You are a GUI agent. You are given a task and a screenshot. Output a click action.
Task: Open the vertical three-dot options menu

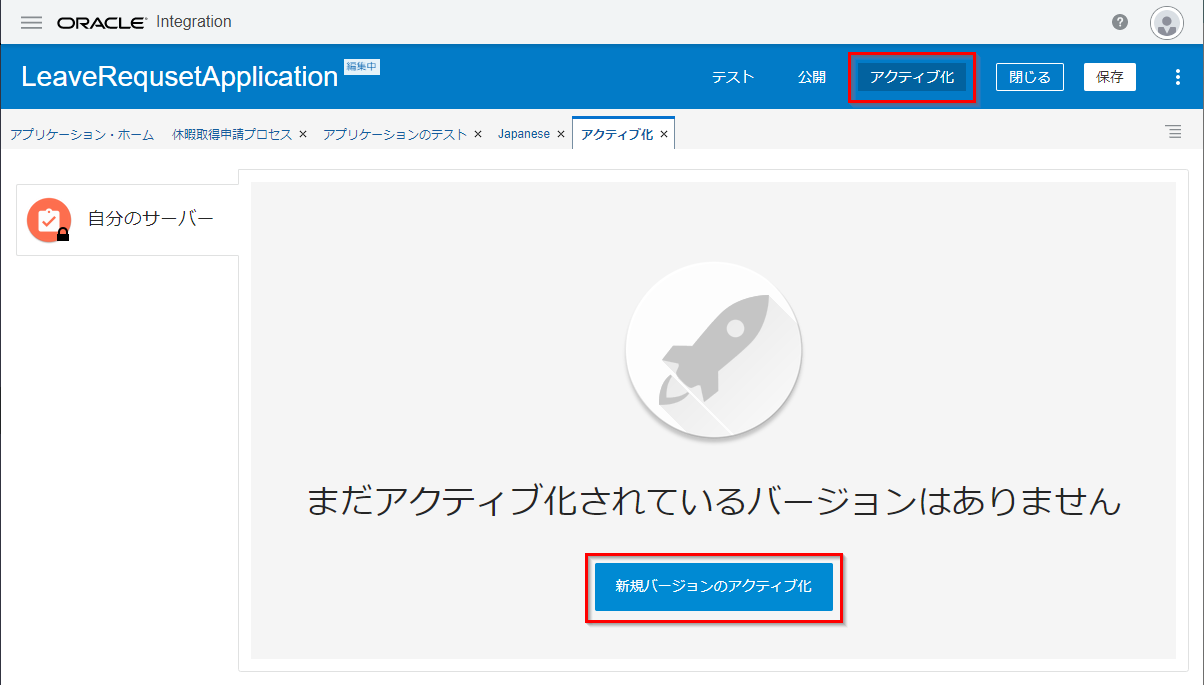(x=1177, y=77)
